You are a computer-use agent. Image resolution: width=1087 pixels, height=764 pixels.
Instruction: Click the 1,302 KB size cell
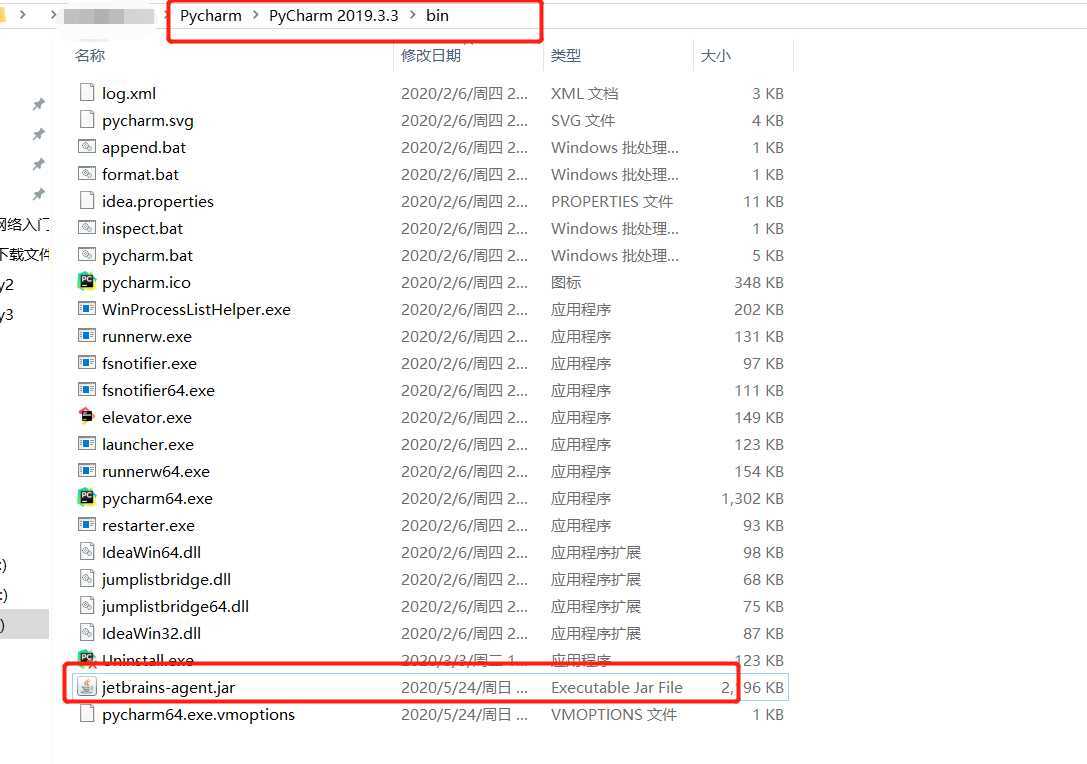pyautogui.click(x=752, y=498)
